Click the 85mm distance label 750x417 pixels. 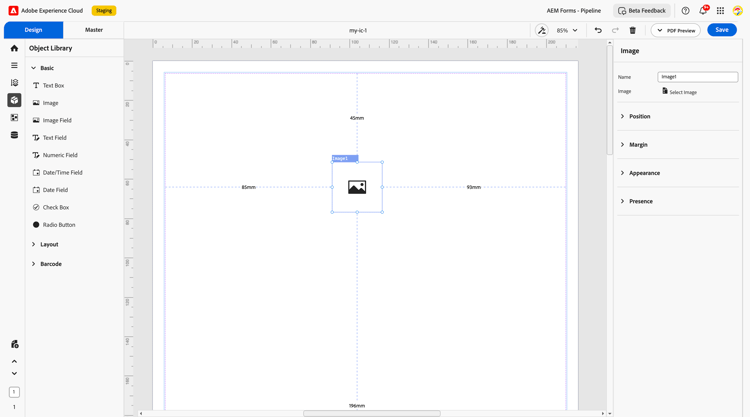(249, 187)
